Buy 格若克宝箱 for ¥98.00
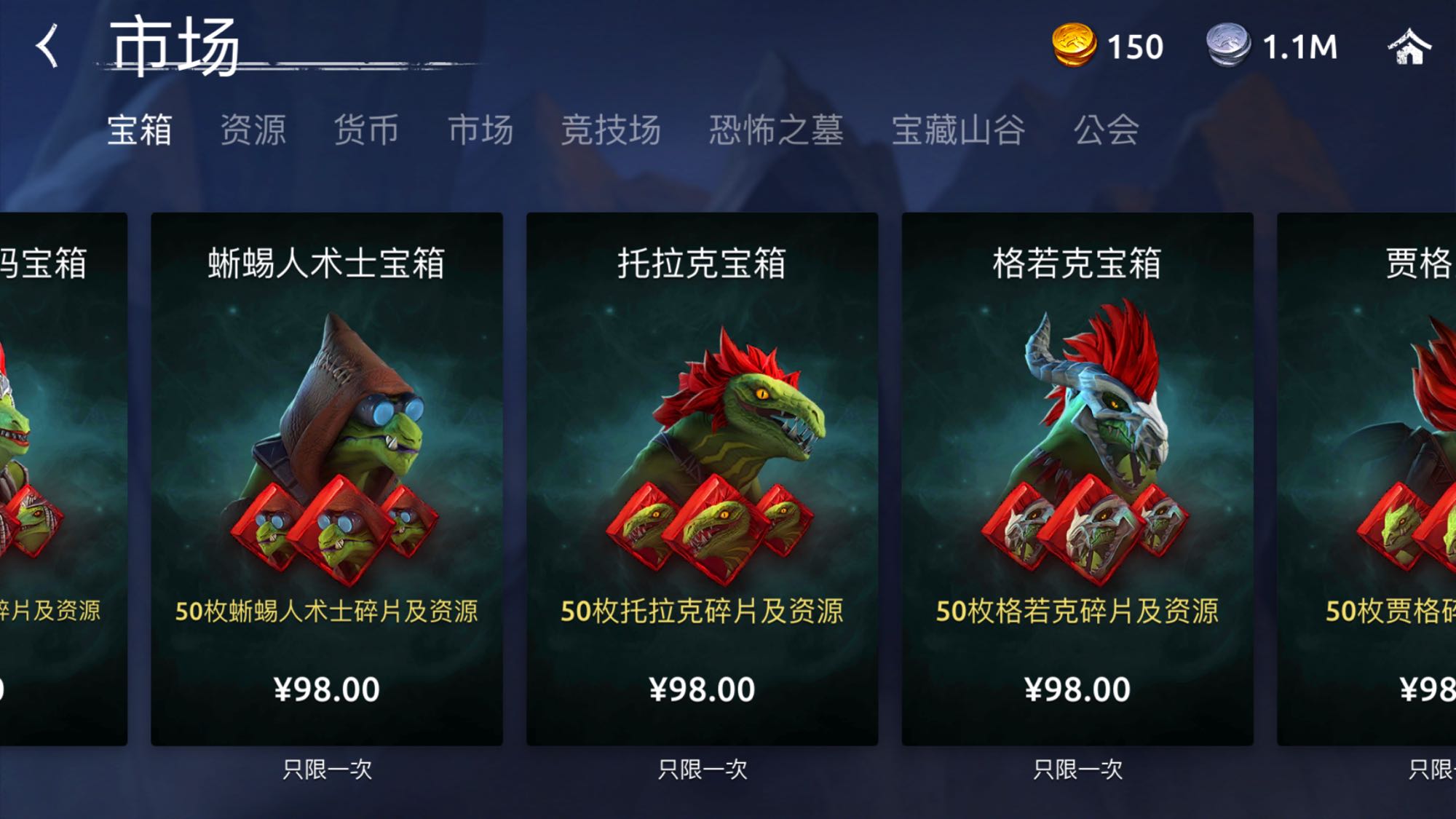The image size is (1456, 819). coord(1077,689)
